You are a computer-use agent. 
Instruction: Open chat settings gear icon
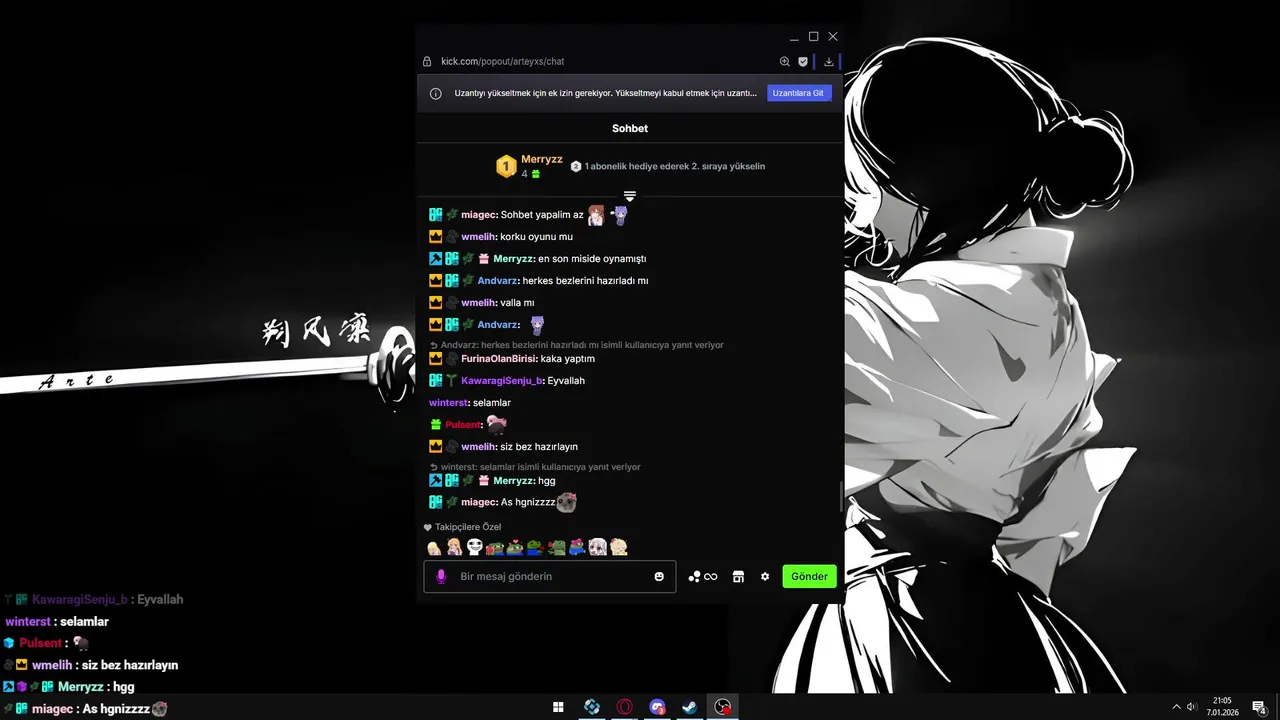click(x=765, y=577)
